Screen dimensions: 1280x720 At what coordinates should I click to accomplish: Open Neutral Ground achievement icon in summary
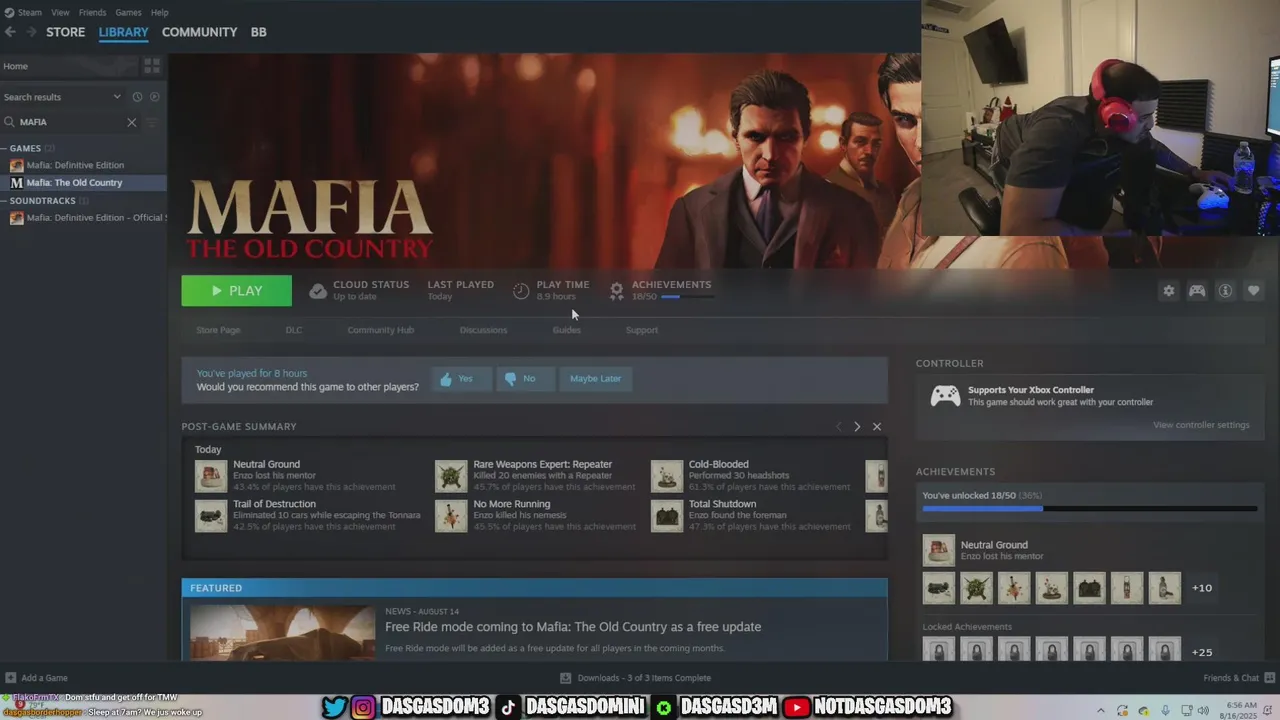click(211, 476)
